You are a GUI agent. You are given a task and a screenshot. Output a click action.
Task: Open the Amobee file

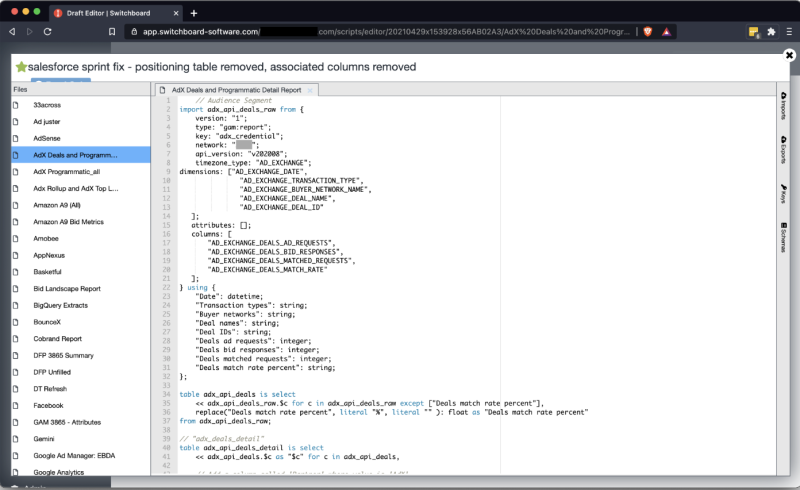[81, 238]
